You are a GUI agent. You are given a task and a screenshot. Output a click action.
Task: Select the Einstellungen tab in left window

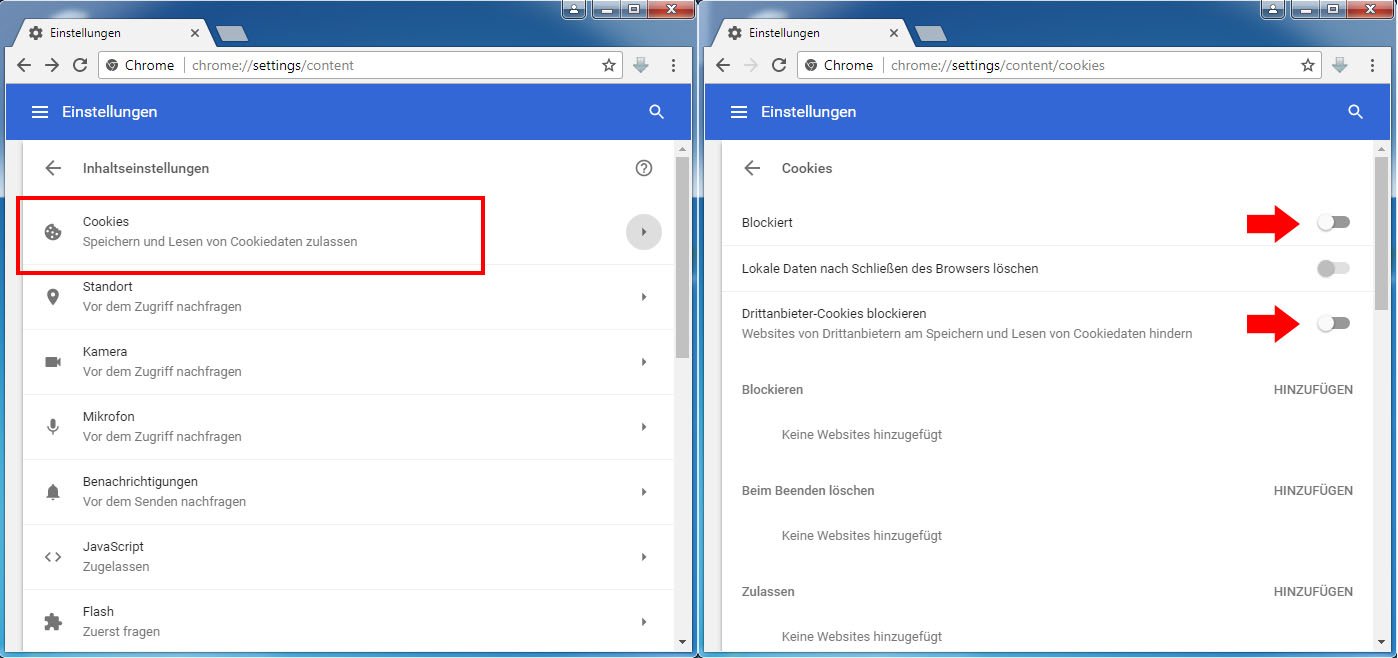pos(113,33)
